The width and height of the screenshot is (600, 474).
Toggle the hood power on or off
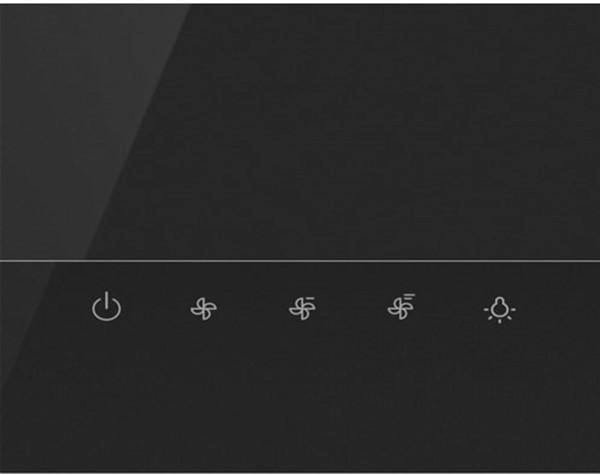point(106,306)
